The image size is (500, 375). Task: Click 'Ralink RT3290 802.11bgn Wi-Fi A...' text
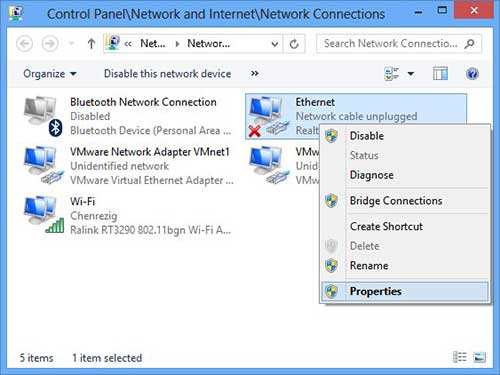150,230
